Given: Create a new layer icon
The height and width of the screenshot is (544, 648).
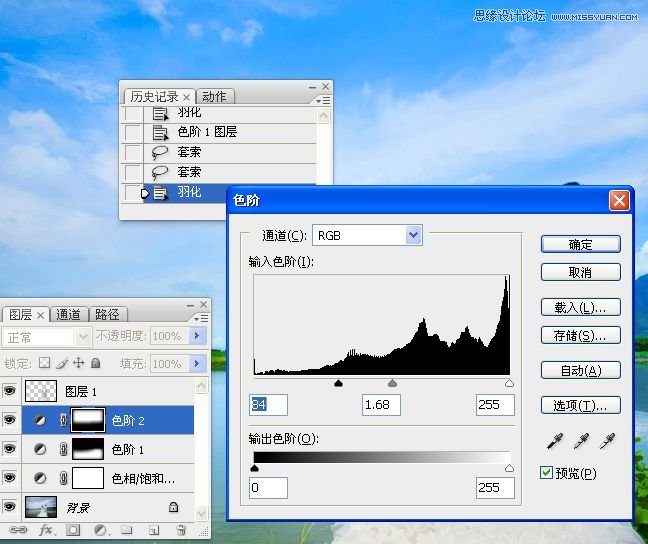Looking at the screenshot, I should coord(154,530).
